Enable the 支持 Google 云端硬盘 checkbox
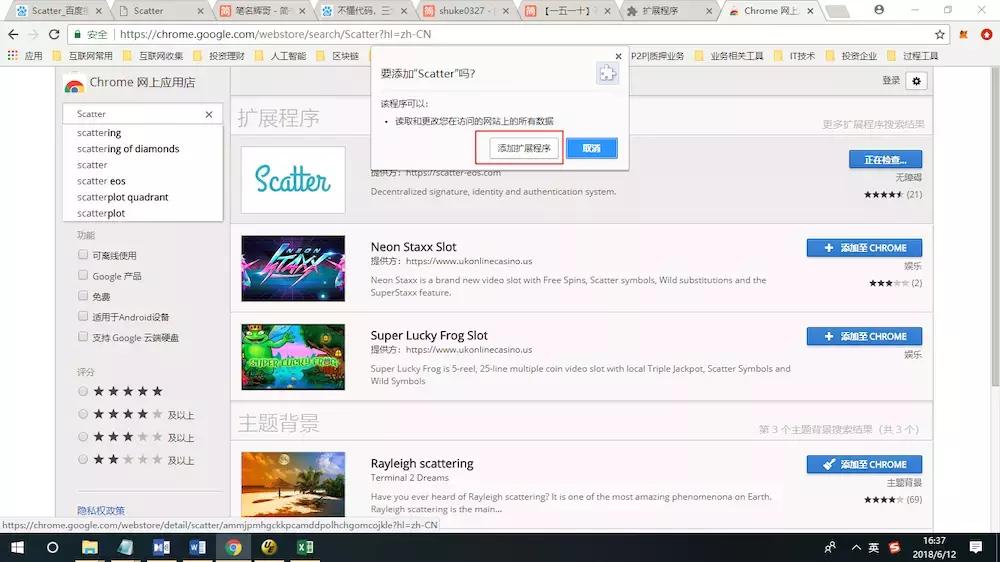This screenshot has height=562, width=1000. tap(83, 336)
